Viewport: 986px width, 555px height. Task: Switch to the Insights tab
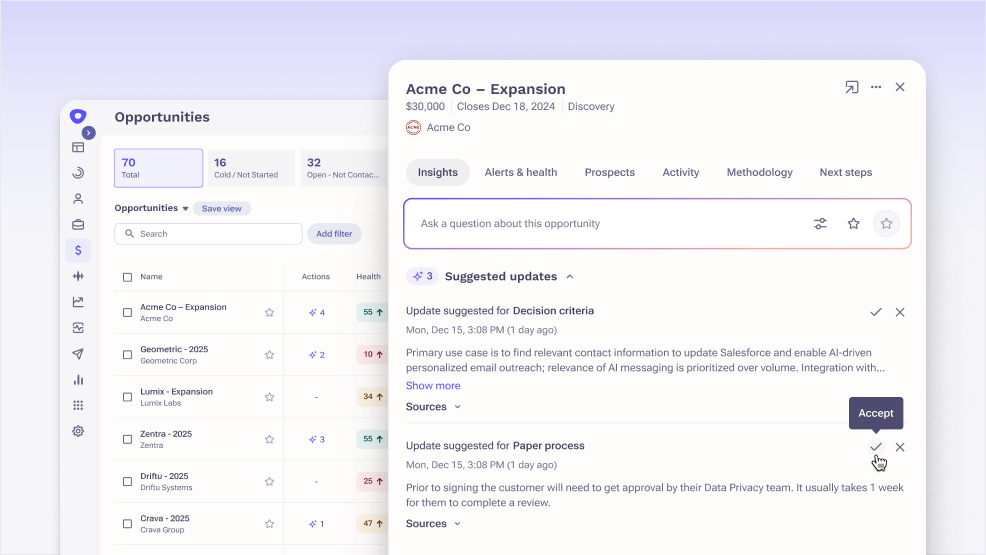coord(438,172)
